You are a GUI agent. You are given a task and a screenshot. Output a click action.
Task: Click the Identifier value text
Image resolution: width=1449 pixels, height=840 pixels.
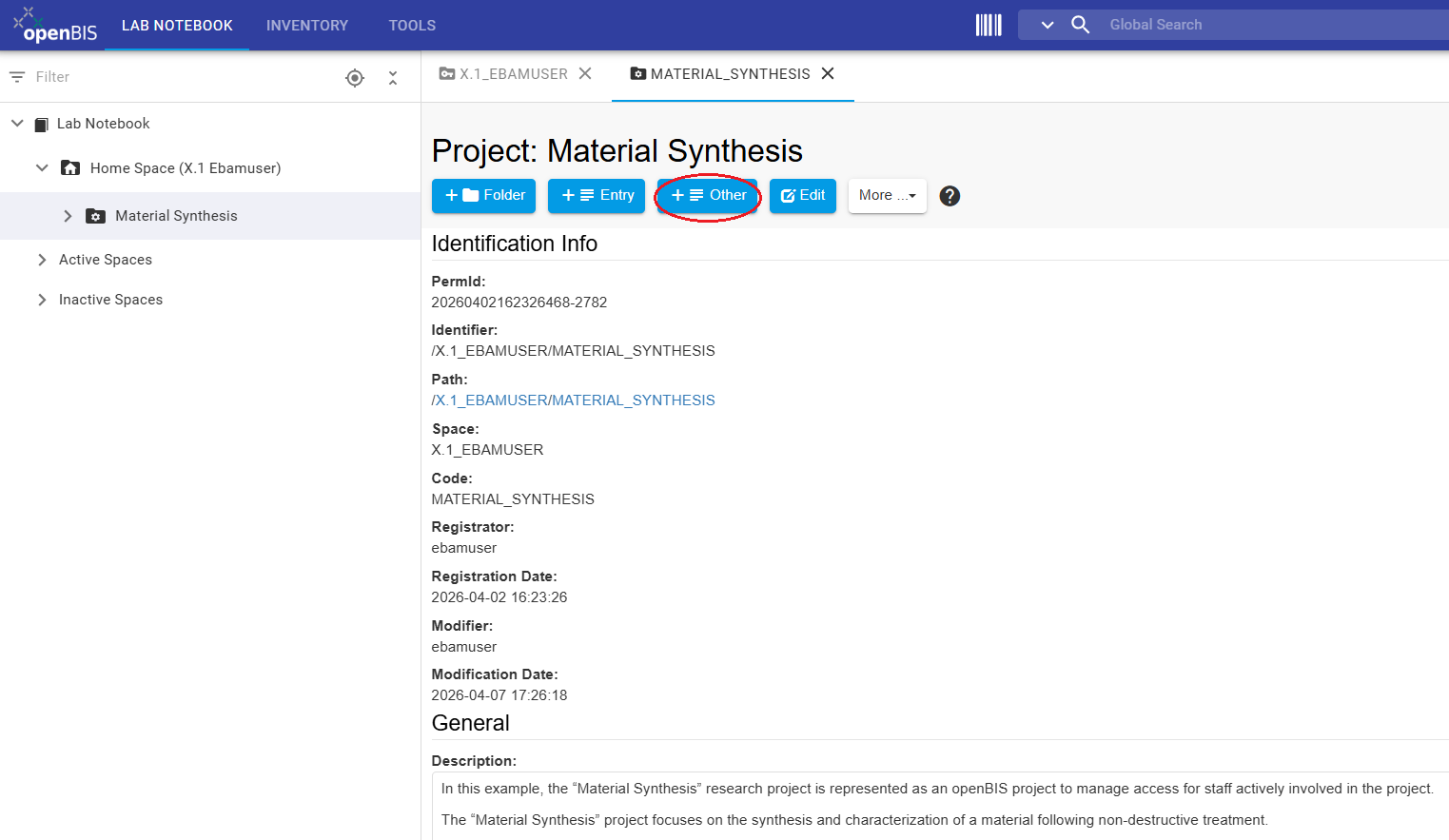tap(573, 351)
